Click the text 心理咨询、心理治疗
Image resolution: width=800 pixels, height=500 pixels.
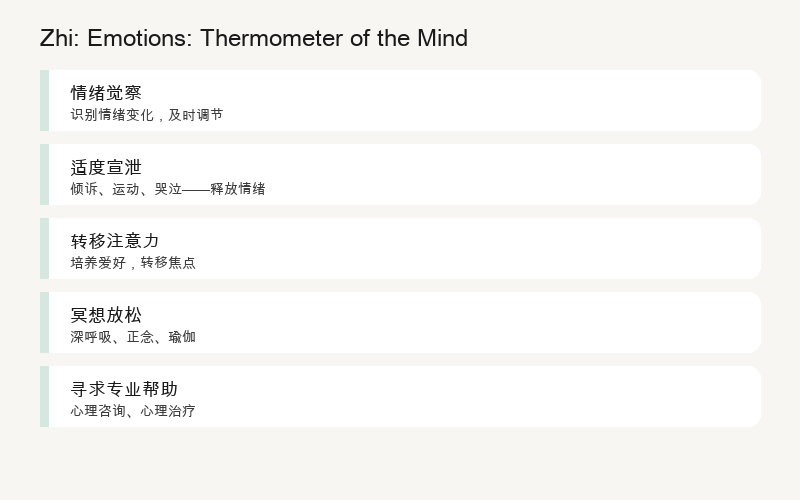[x=133, y=411]
